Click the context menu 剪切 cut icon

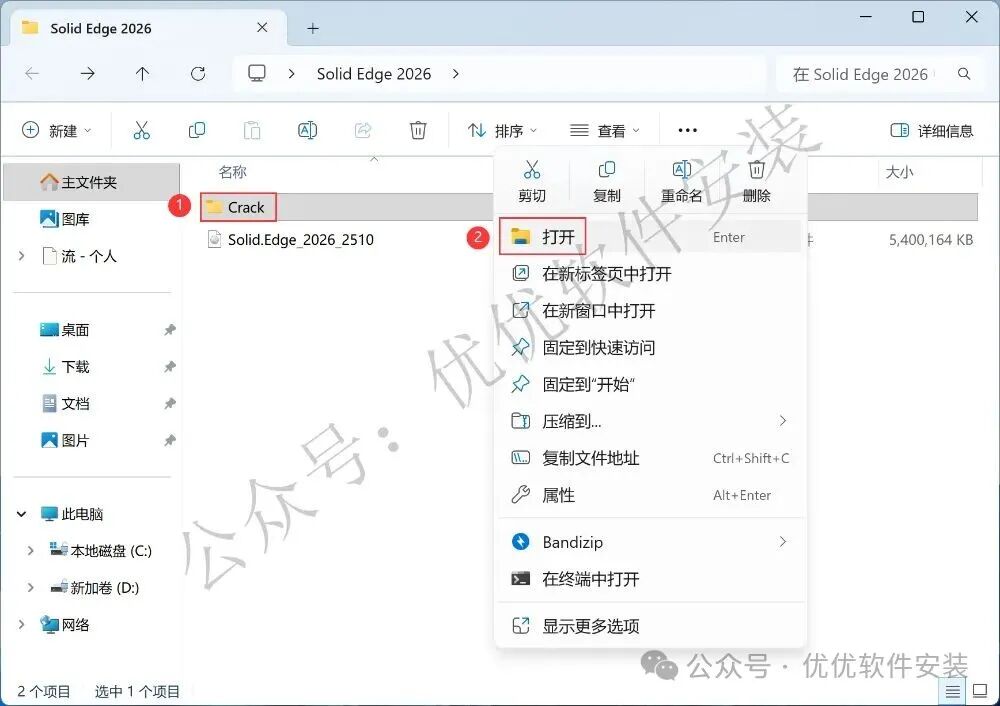[x=532, y=170]
